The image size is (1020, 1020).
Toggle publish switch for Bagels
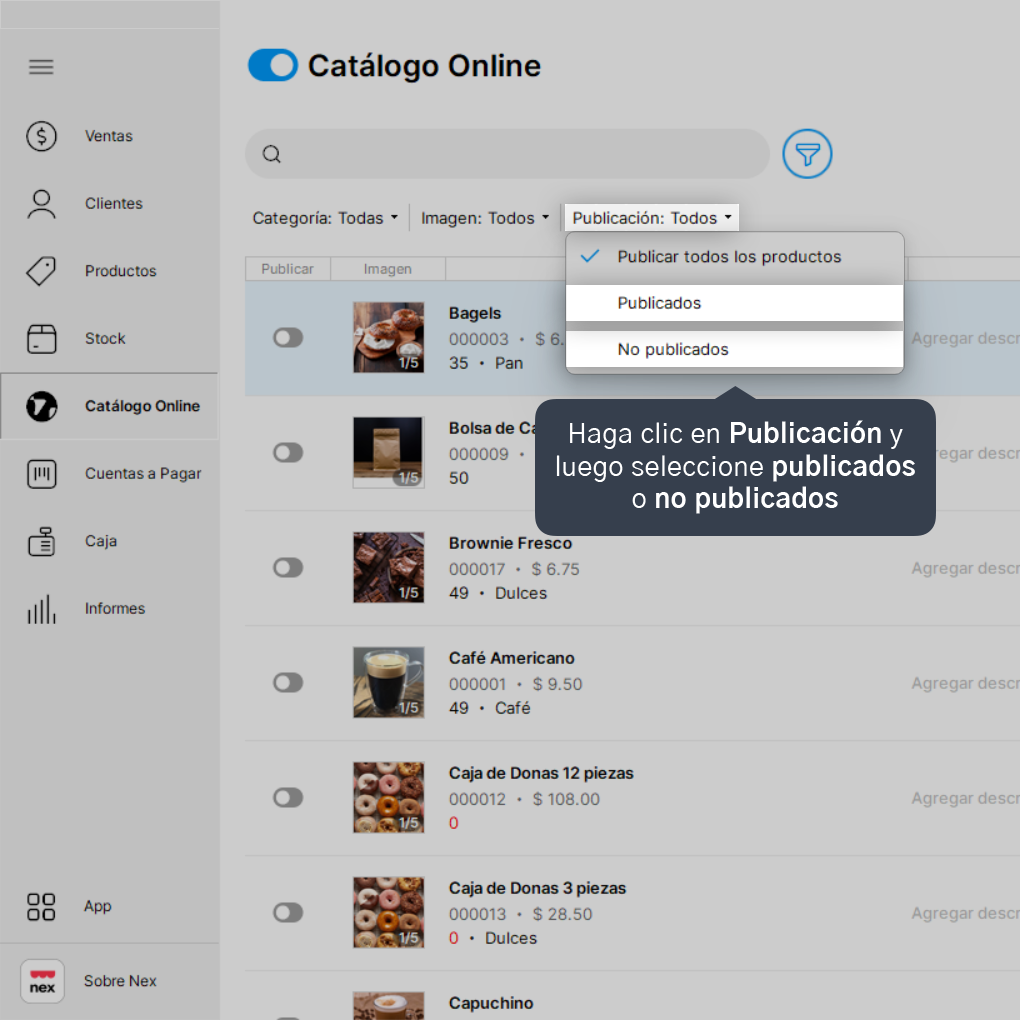(x=288, y=338)
